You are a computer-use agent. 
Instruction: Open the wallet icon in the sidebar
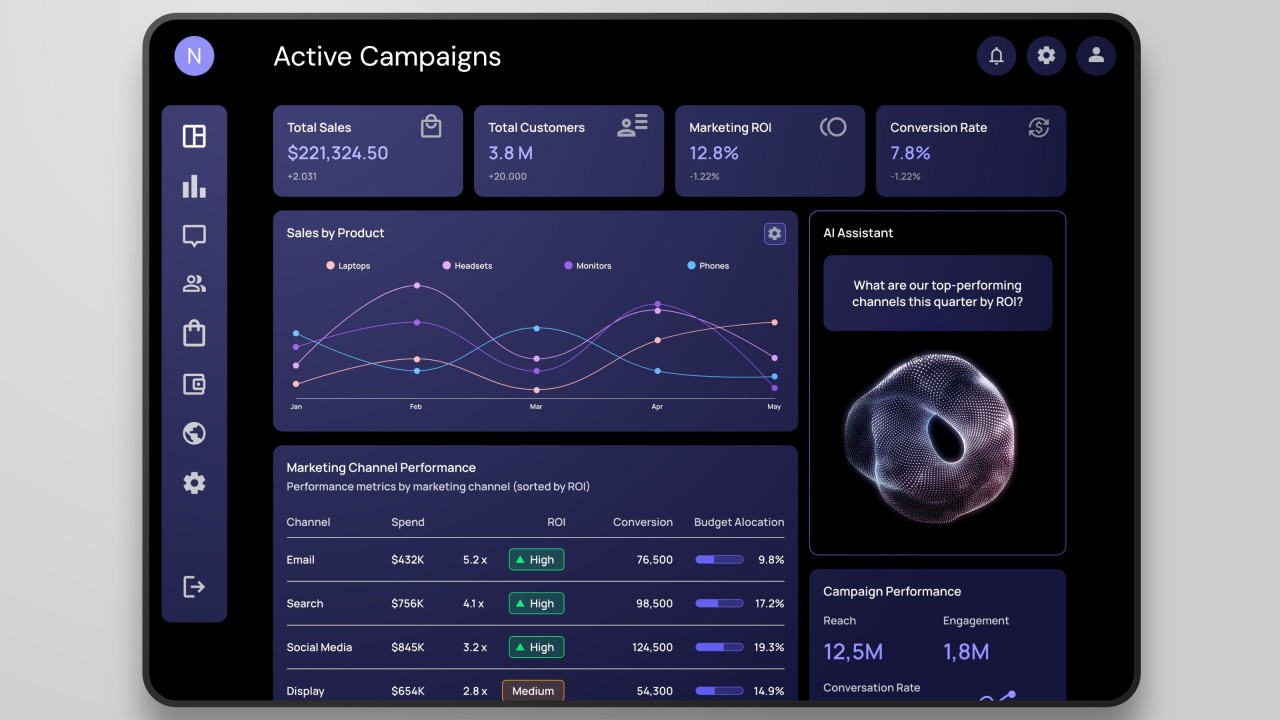pyautogui.click(x=194, y=383)
